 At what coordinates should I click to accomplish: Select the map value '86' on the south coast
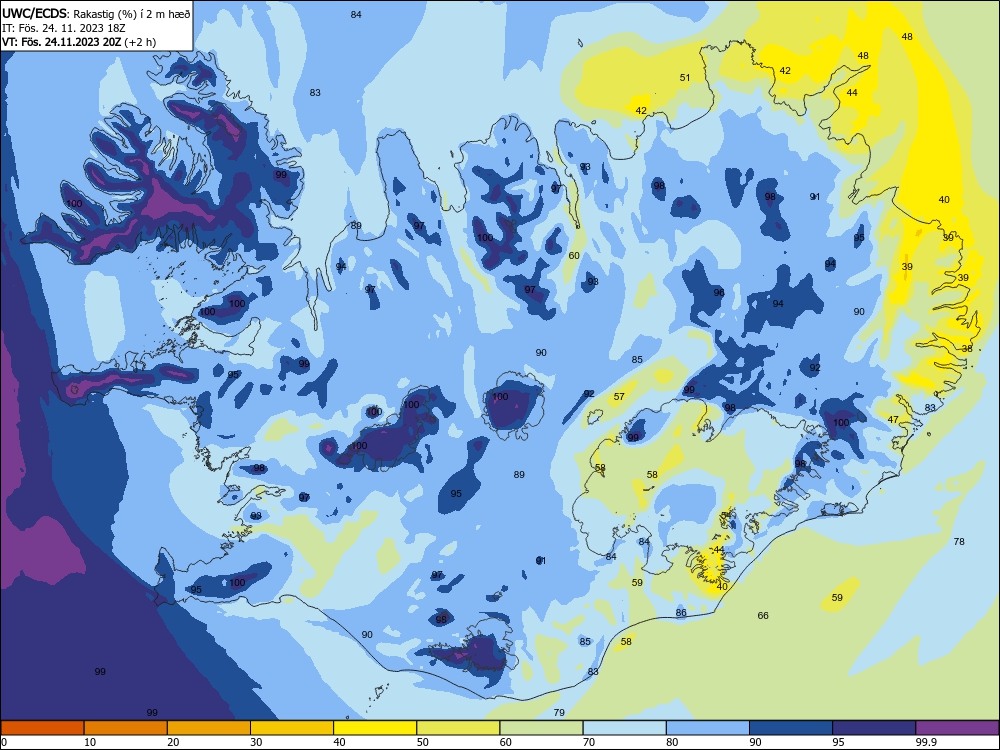[681, 613]
